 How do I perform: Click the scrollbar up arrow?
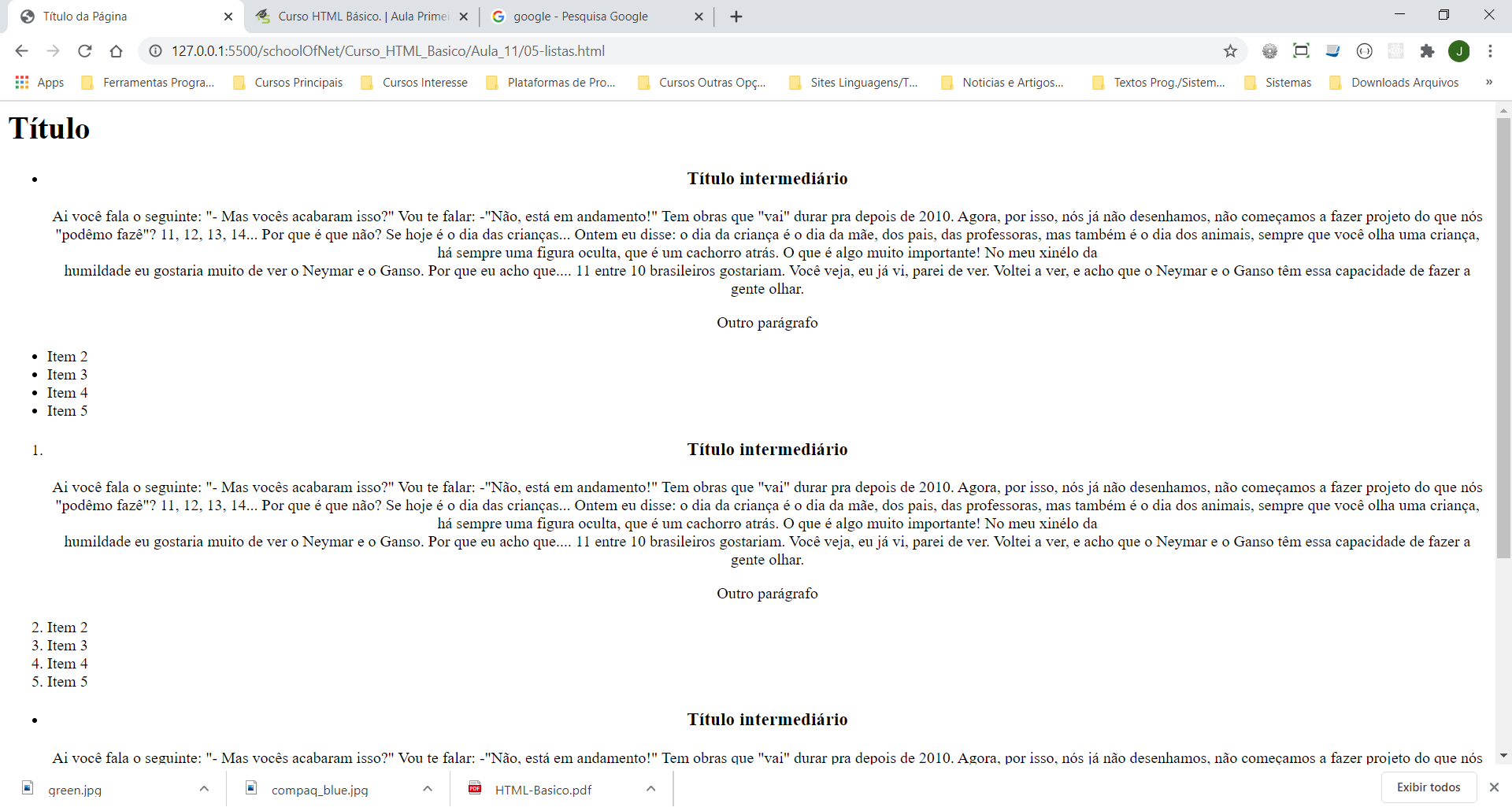pos(1503,110)
